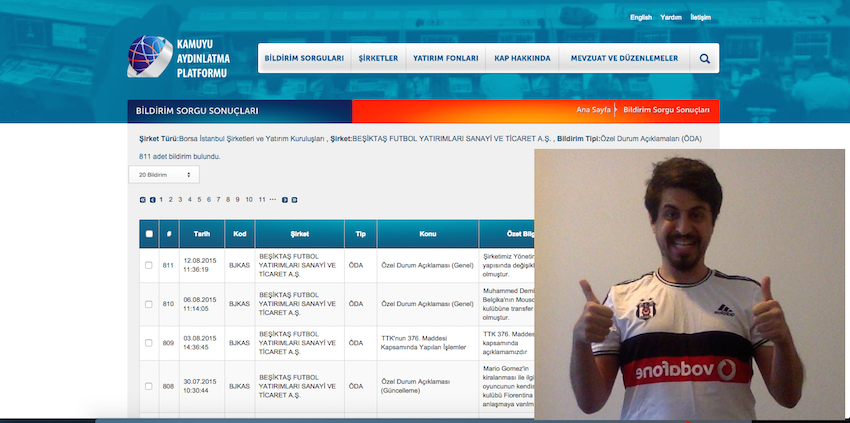Open the MEVZUAT VE DÜZENLEMELER menu
Screen dimensions: 850x423
(x=624, y=59)
